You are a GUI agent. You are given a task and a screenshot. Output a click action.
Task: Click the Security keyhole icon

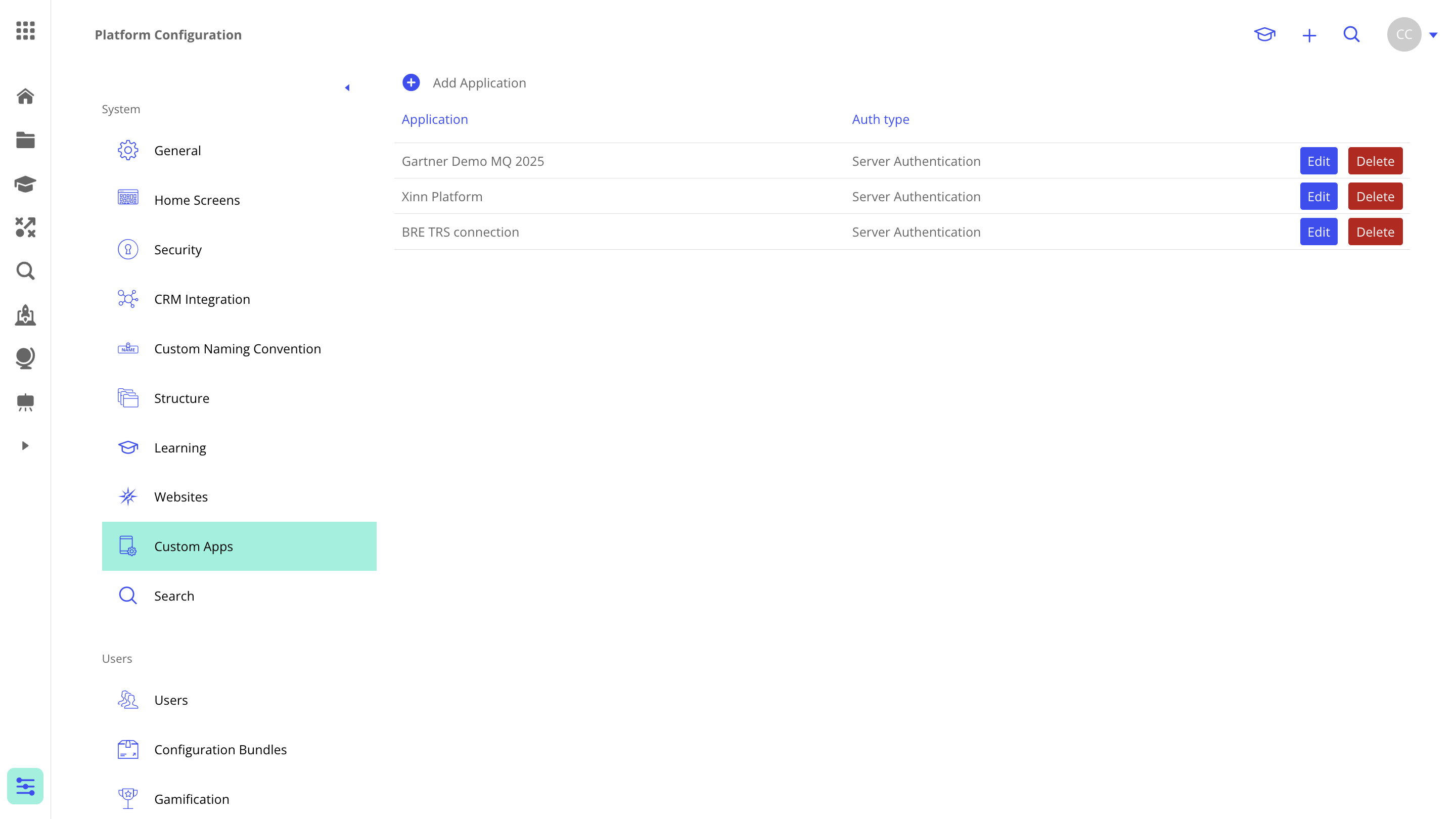click(x=128, y=249)
